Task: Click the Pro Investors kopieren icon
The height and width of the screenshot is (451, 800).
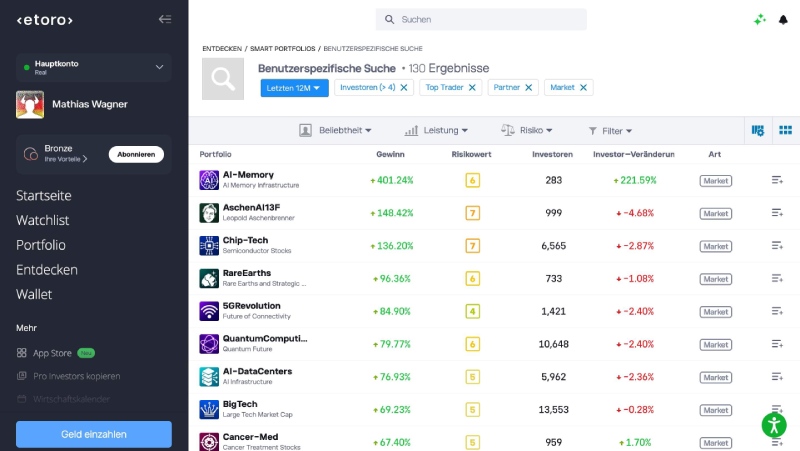Action: click(21, 376)
